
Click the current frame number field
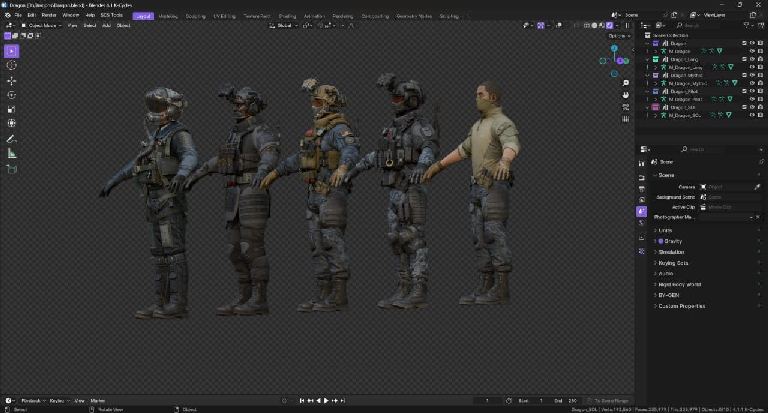[487, 401]
